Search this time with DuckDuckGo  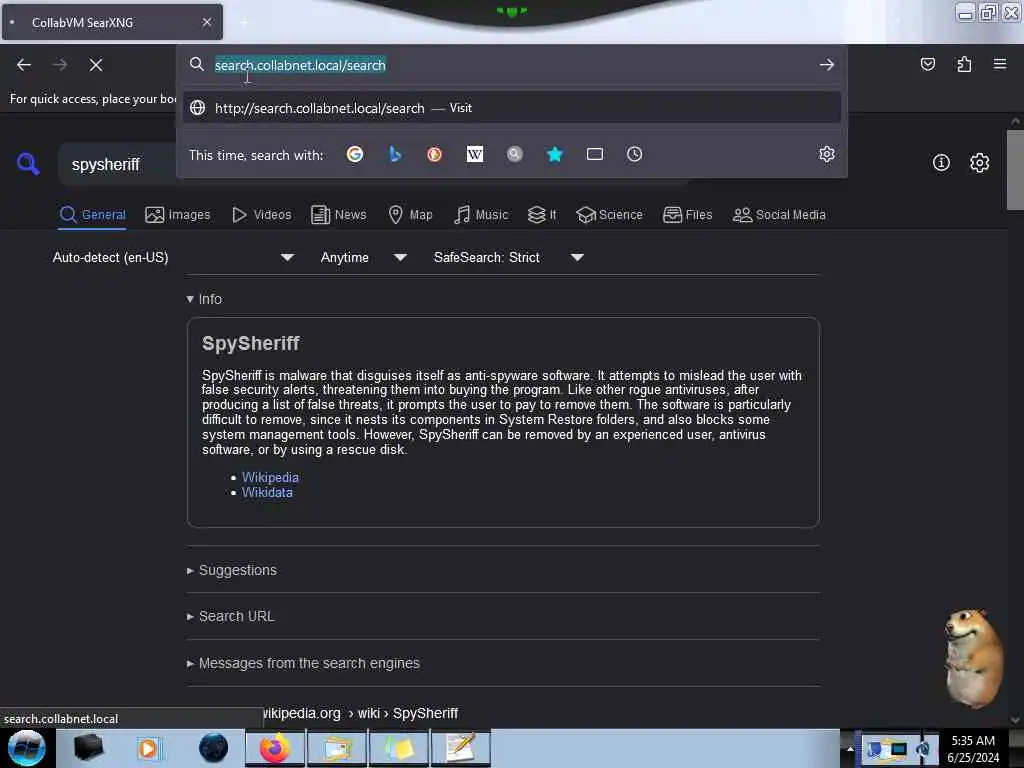pos(434,154)
